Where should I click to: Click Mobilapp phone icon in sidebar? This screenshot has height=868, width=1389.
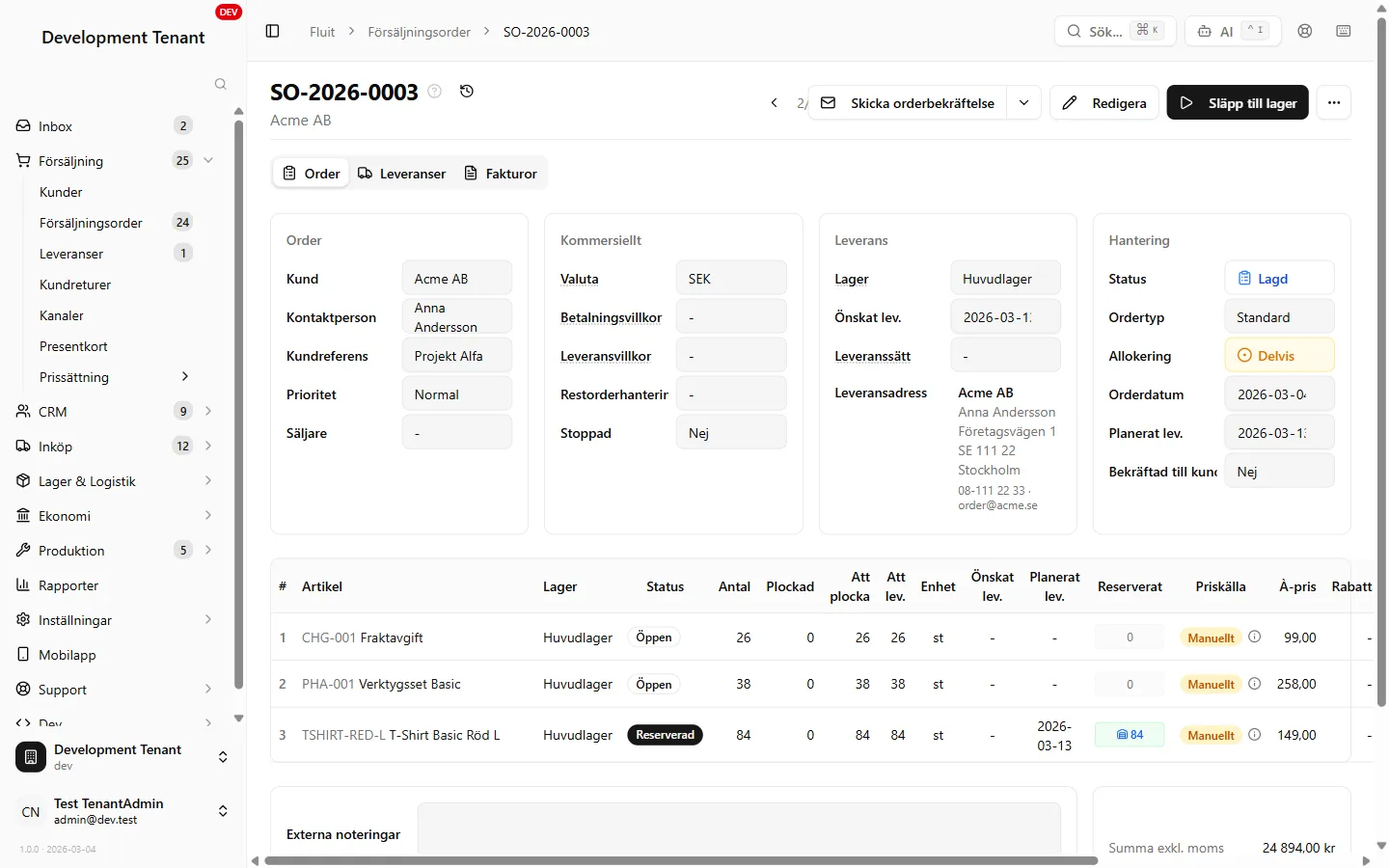point(23,654)
